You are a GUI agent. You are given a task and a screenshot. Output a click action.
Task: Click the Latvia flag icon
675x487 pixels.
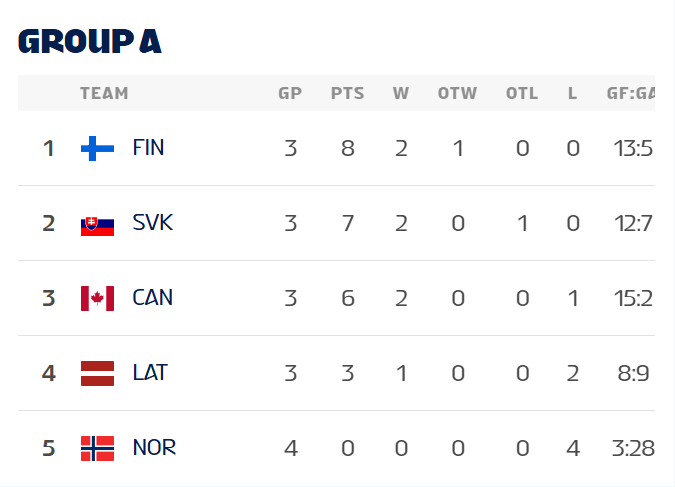(97, 373)
